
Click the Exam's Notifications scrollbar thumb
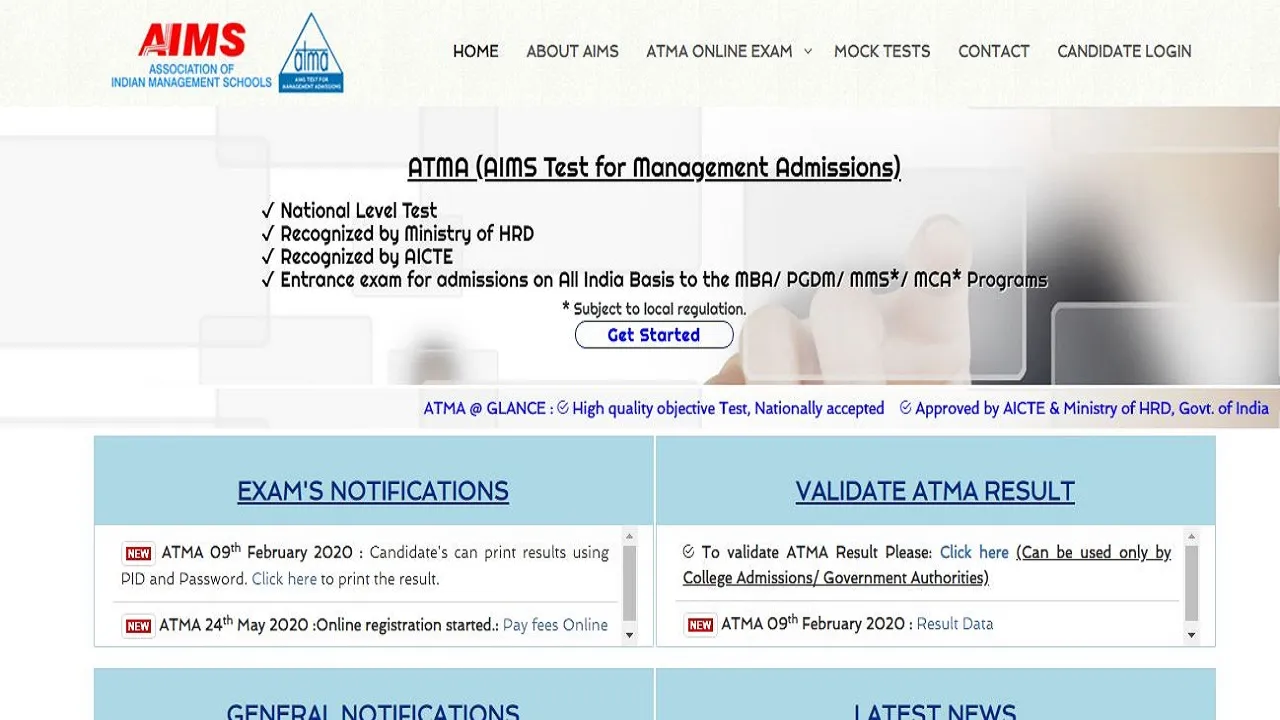click(x=629, y=583)
